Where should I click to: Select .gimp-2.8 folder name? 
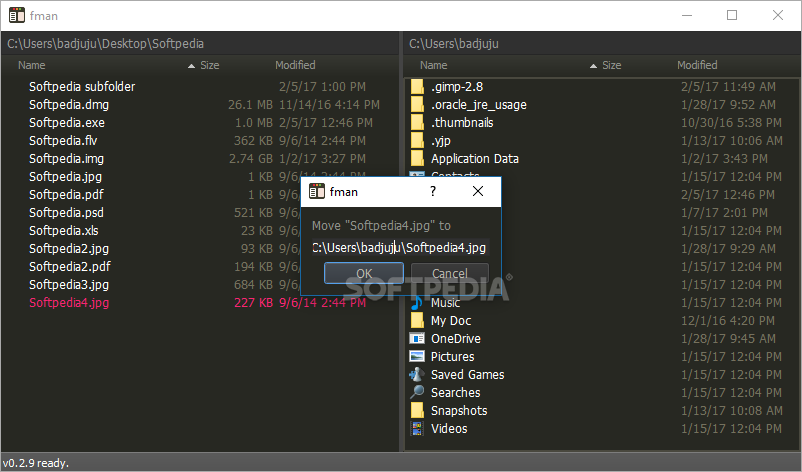coord(457,86)
